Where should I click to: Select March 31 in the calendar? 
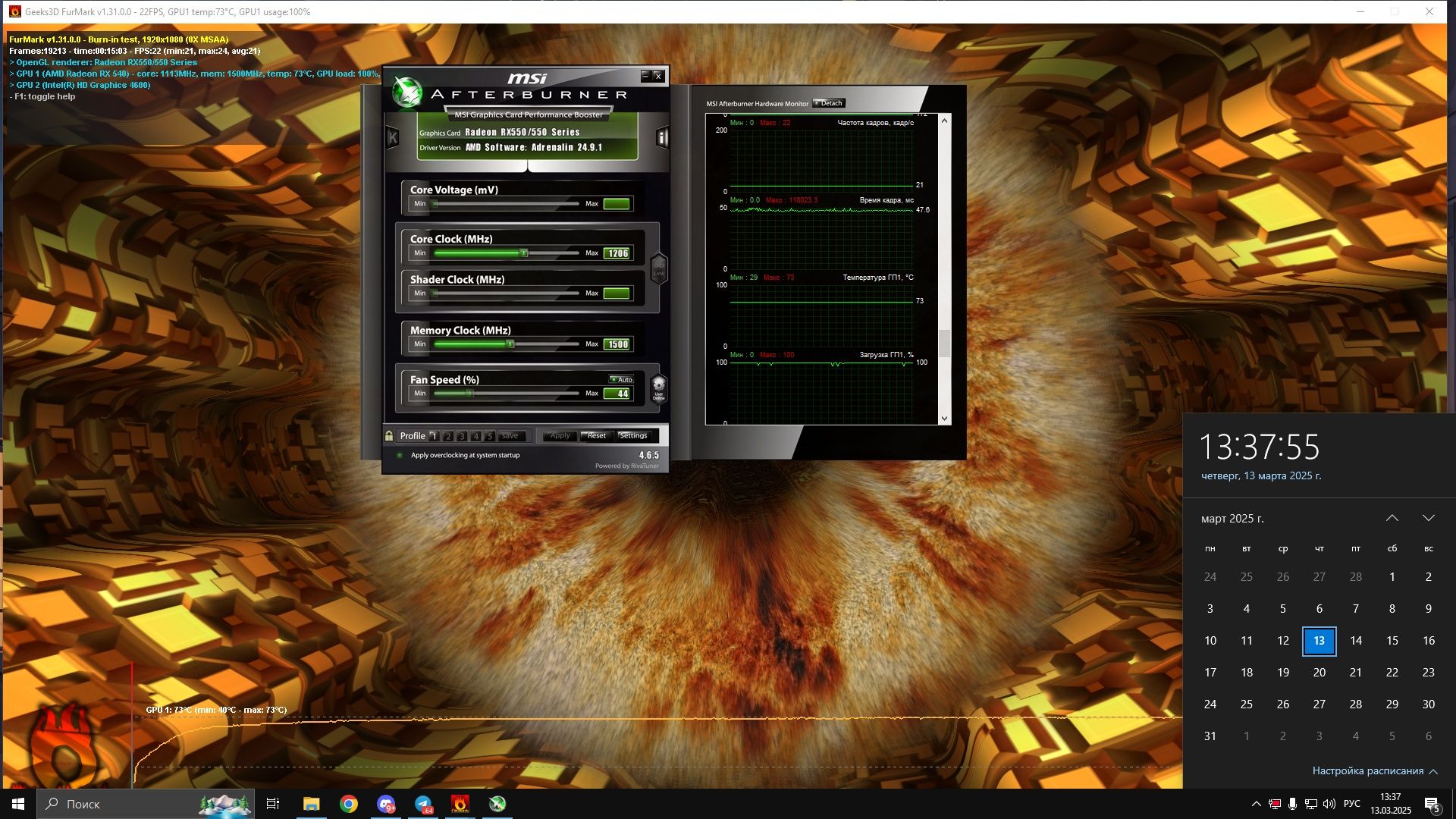click(1210, 736)
